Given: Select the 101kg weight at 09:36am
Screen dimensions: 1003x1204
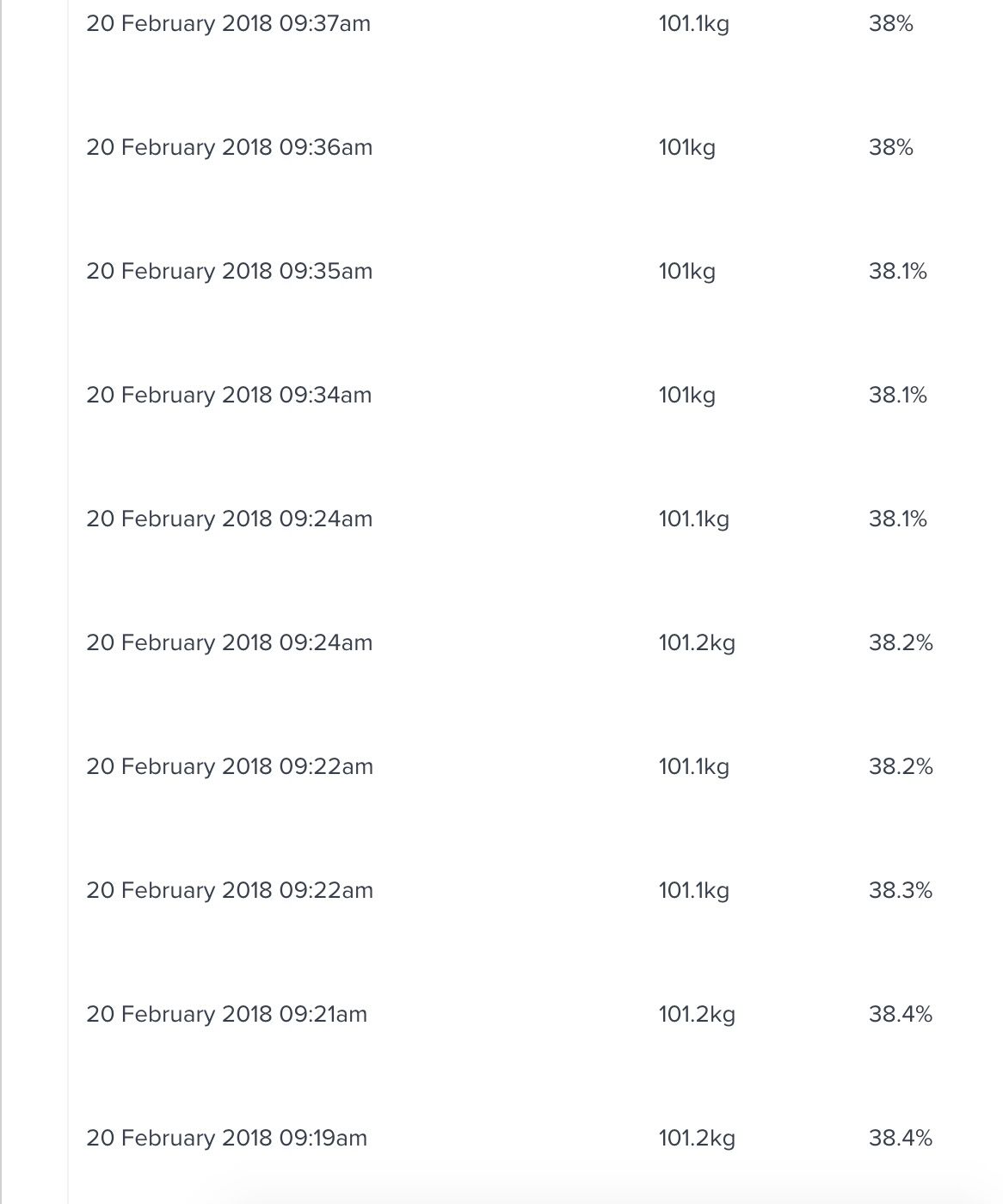Looking at the screenshot, I should [686, 148].
